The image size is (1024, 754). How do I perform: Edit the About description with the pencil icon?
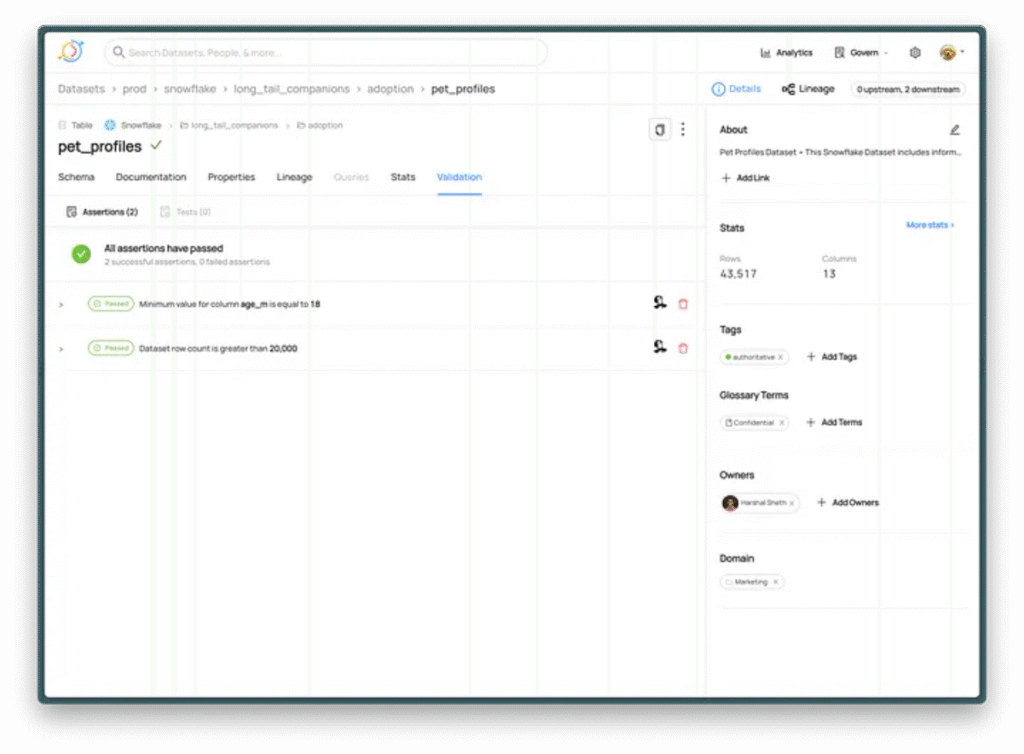coord(954,129)
